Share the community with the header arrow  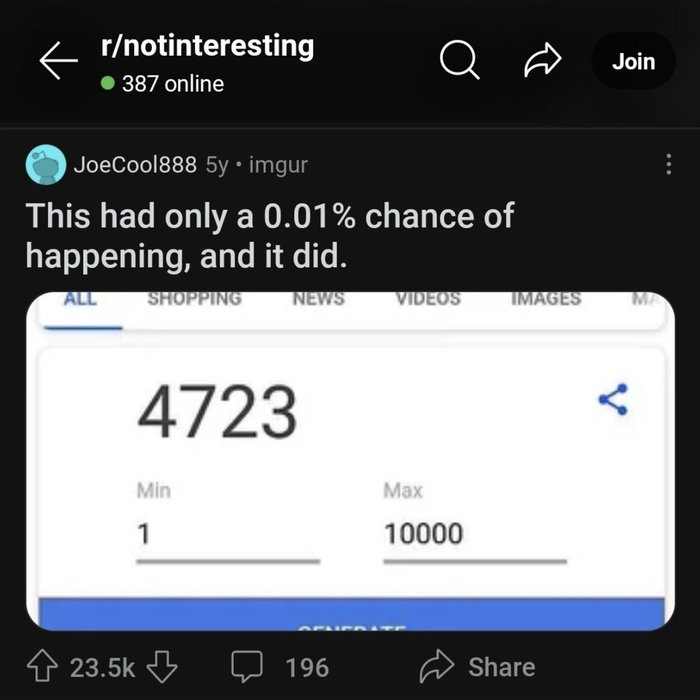[542, 61]
